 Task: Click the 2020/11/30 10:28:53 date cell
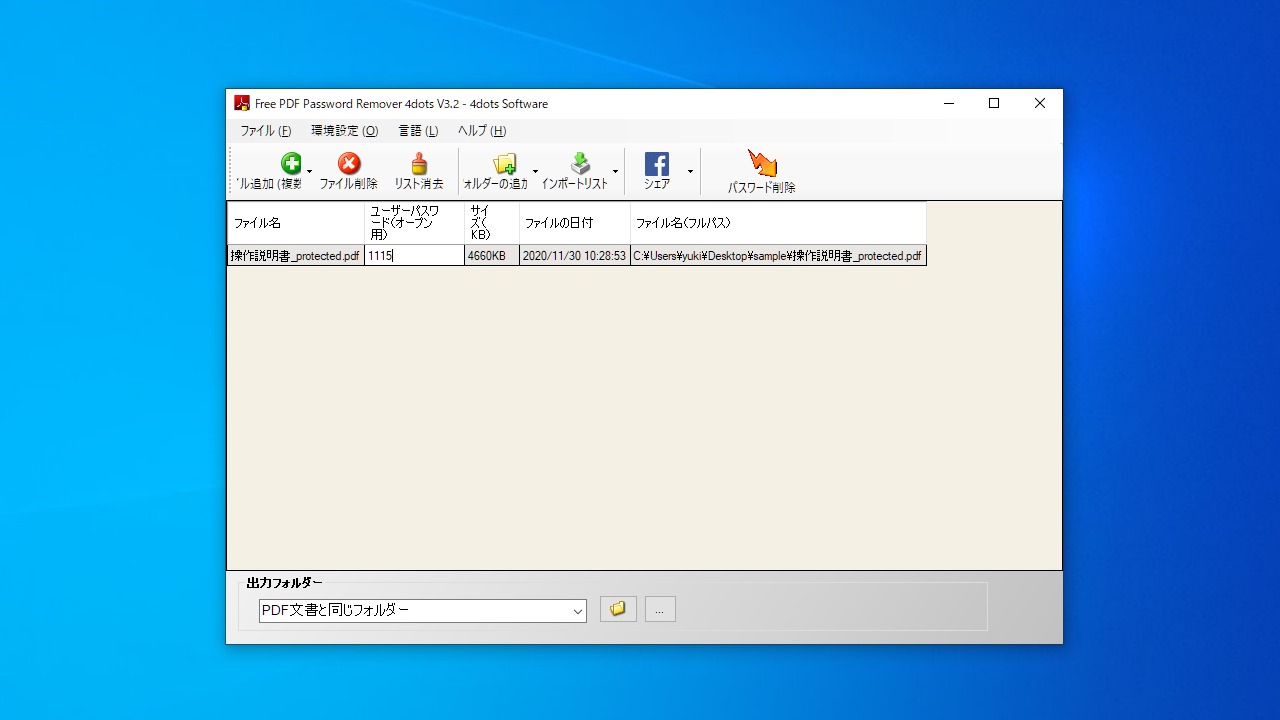coord(575,256)
